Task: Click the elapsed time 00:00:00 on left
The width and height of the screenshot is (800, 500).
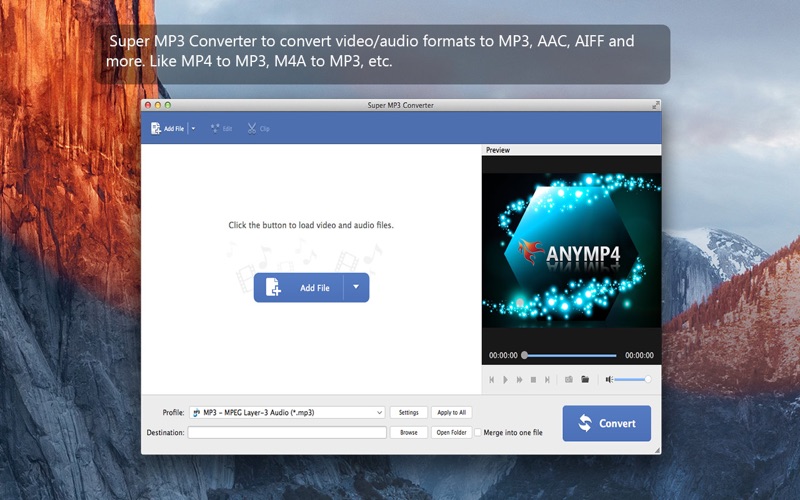Action: click(503, 355)
